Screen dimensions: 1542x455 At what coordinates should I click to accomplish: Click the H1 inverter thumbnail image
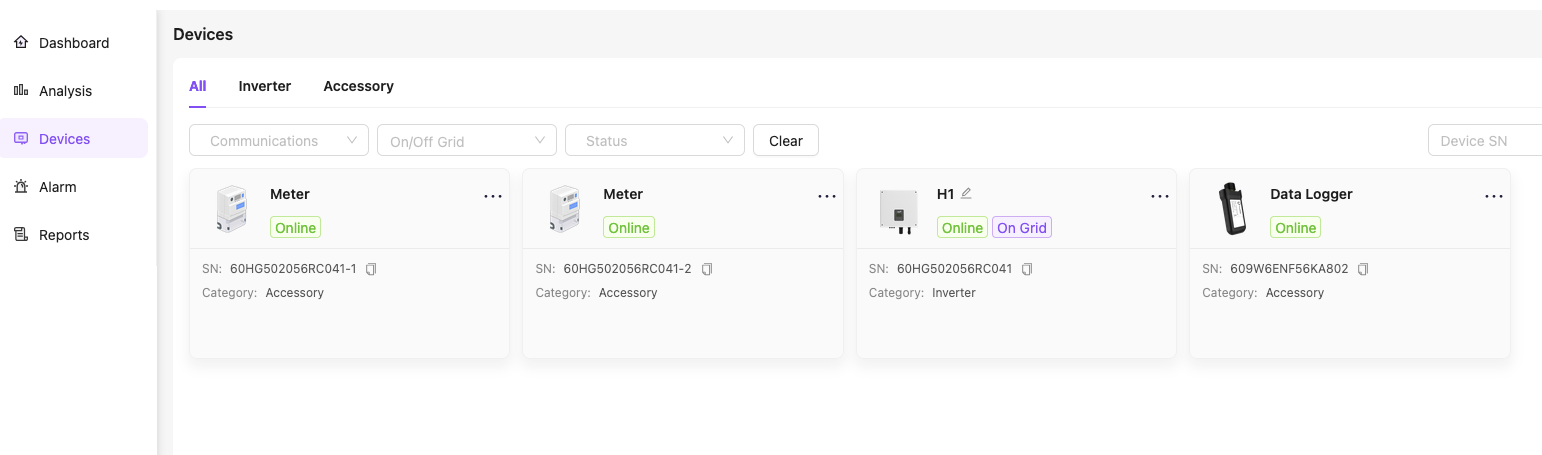coord(898,211)
